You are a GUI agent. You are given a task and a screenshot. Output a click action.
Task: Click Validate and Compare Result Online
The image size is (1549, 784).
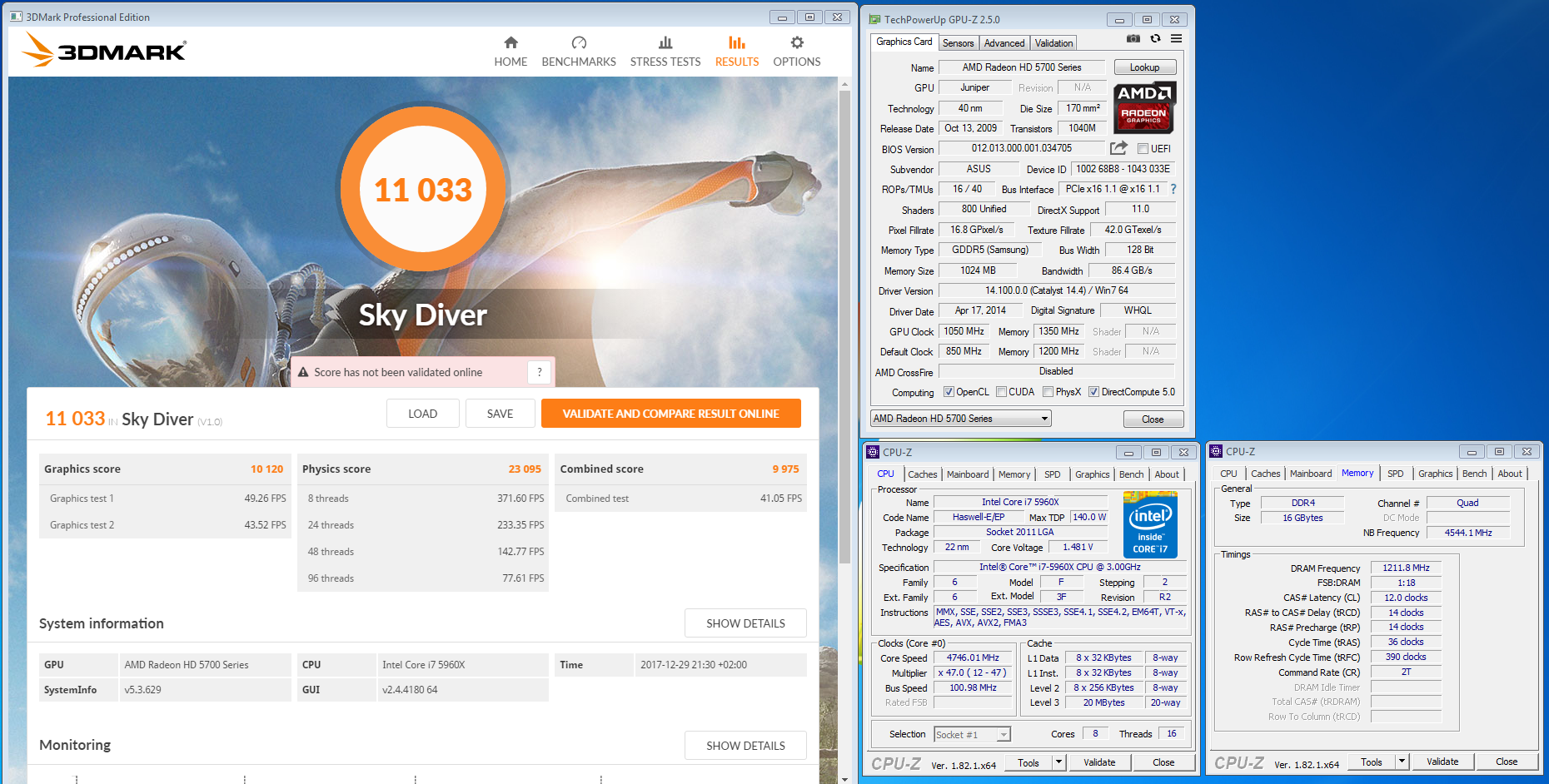[x=670, y=414]
